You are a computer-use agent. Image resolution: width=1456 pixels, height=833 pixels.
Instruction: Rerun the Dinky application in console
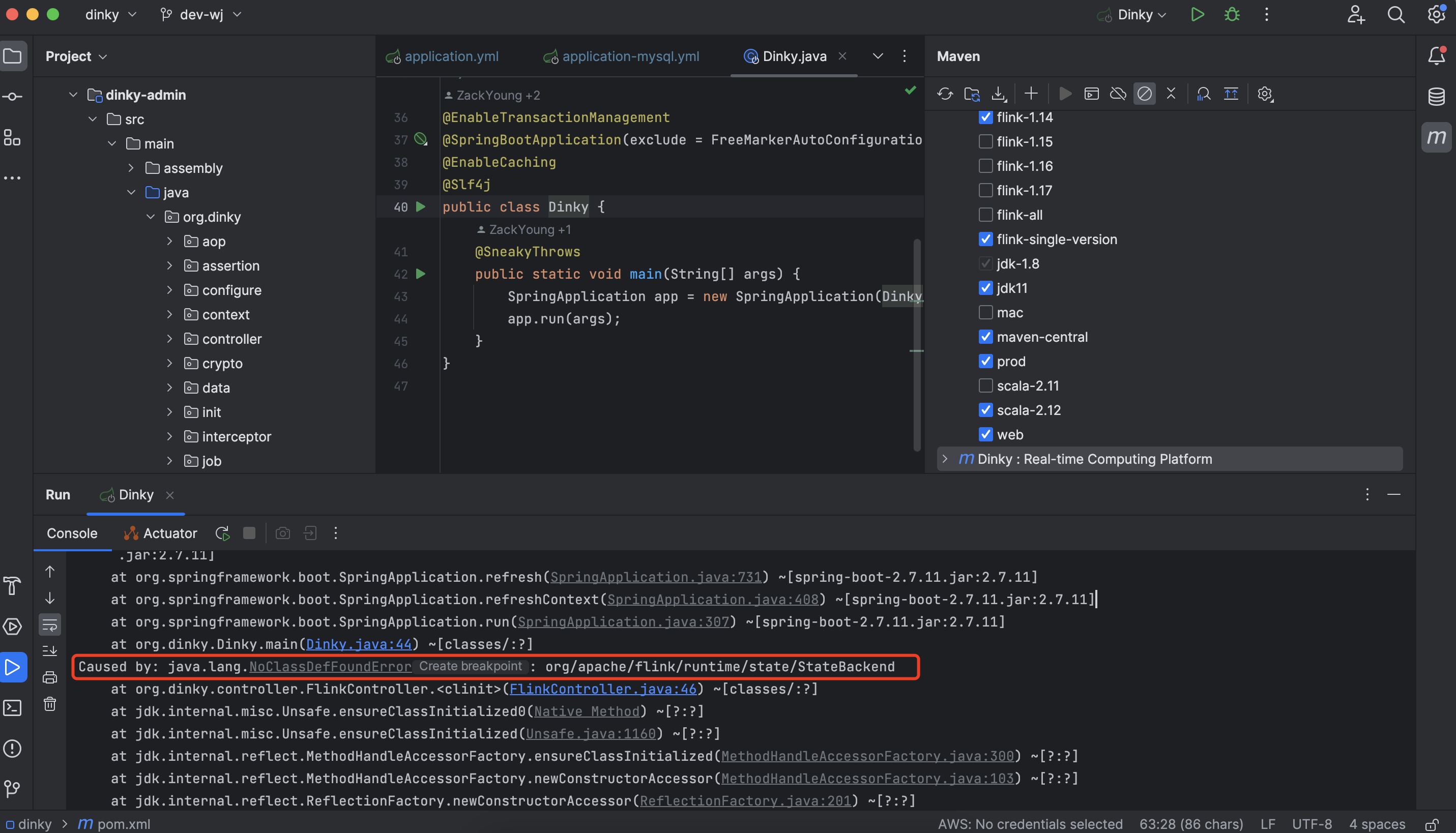(223, 533)
